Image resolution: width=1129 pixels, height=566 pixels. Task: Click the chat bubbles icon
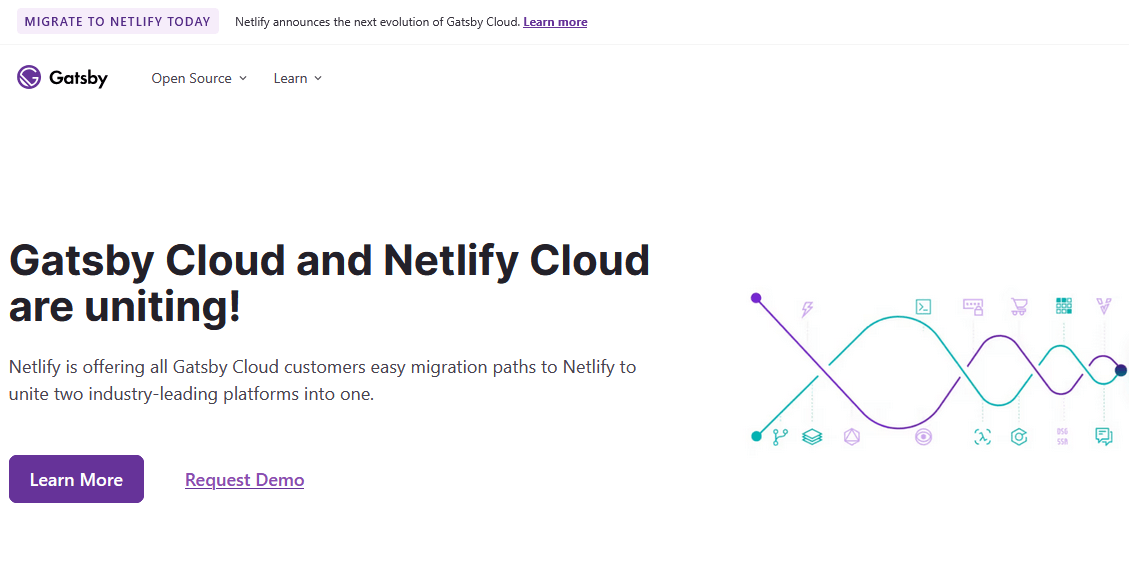1104,436
